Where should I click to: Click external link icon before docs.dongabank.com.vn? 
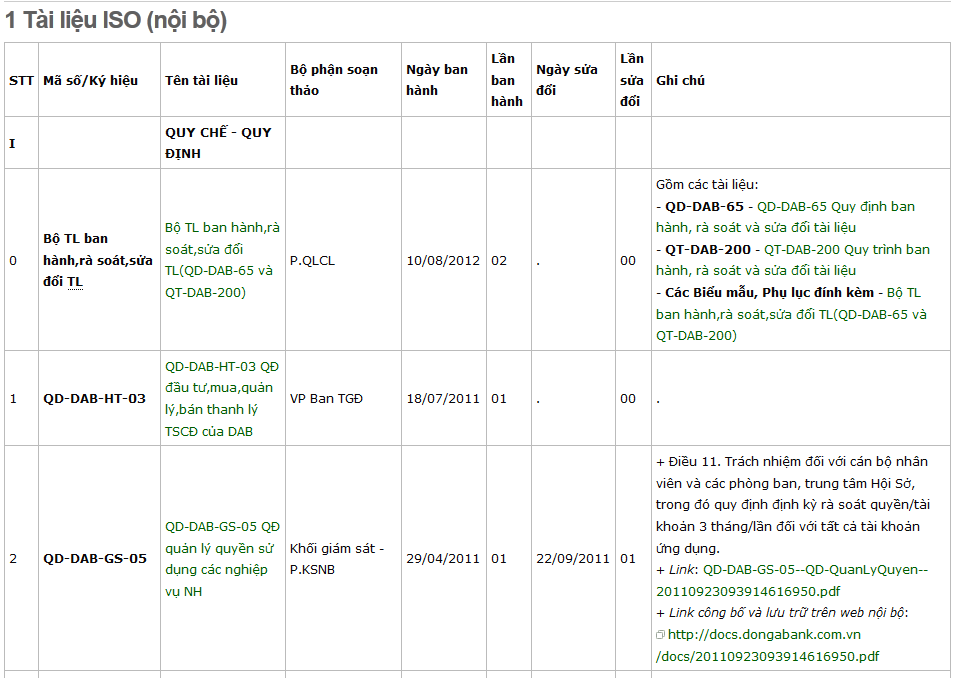(x=660, y=635)
